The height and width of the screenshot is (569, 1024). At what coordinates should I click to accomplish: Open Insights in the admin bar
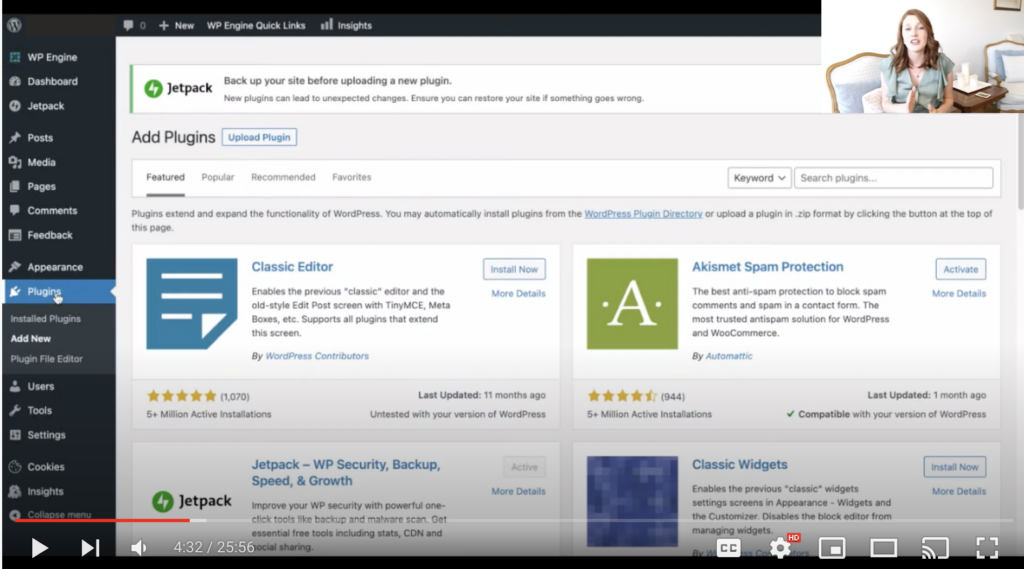tap(346, 25)
